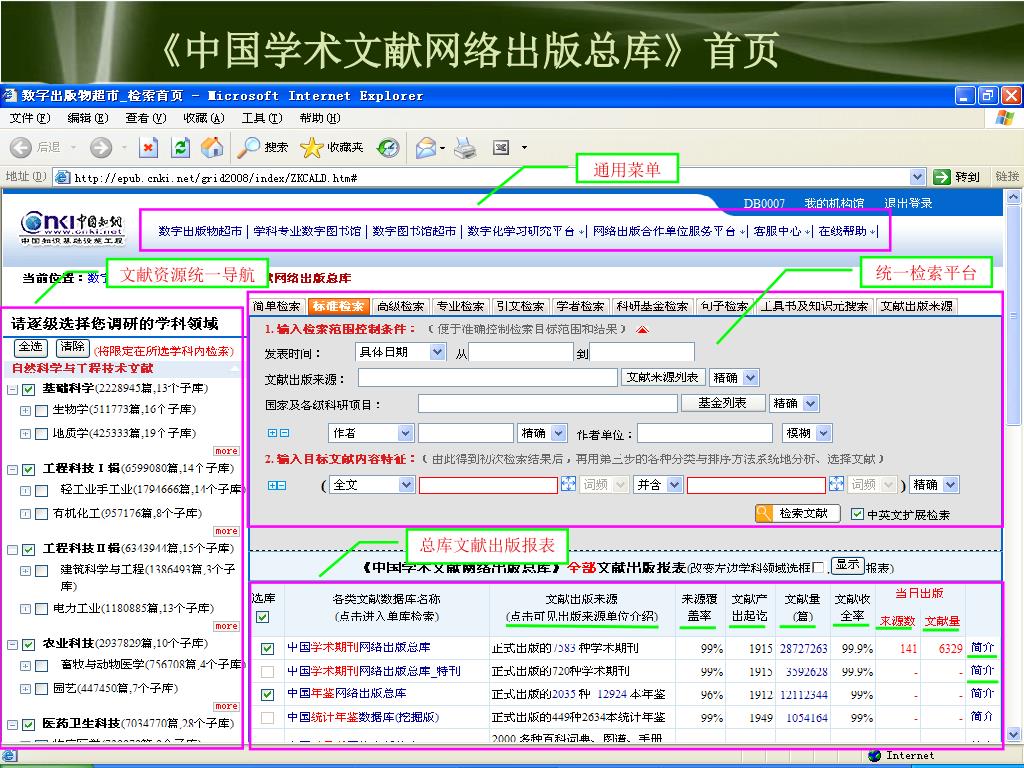Click the 转到 green go arrow
The width and height of the screenshot is (1024, 768).
click(x=942, y=176)
